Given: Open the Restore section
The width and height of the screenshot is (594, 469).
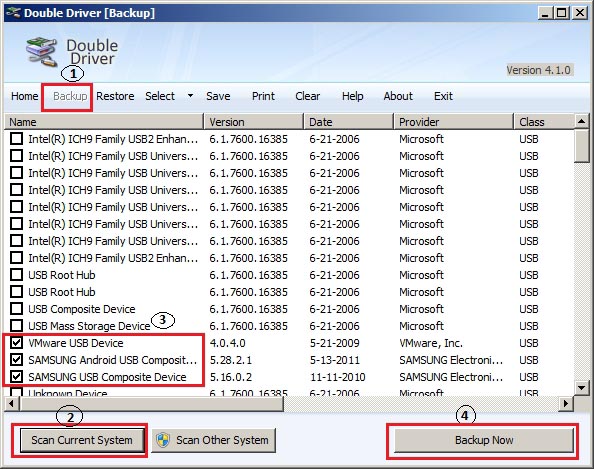Looking at the screenshot, I should tap(115, 96).
